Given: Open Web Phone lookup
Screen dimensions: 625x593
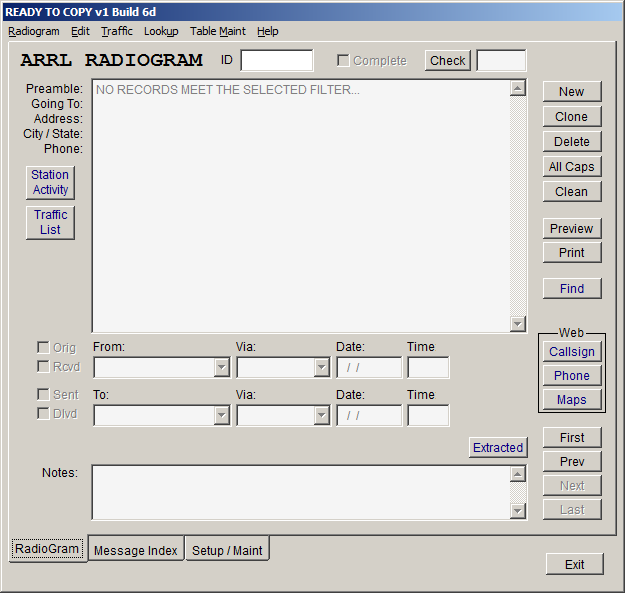Looking at the screenshot, I should pos(572,375).
